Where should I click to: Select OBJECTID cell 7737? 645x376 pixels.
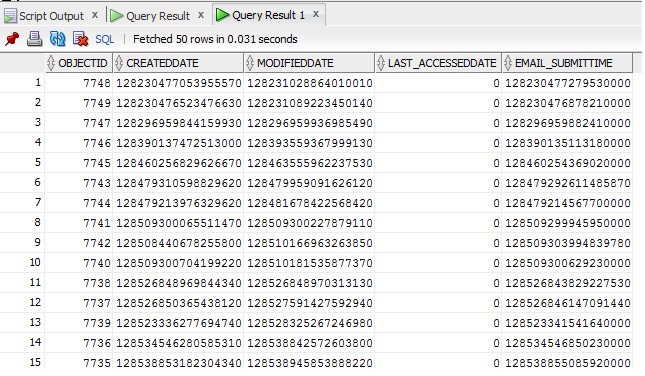tap(79, 303)
